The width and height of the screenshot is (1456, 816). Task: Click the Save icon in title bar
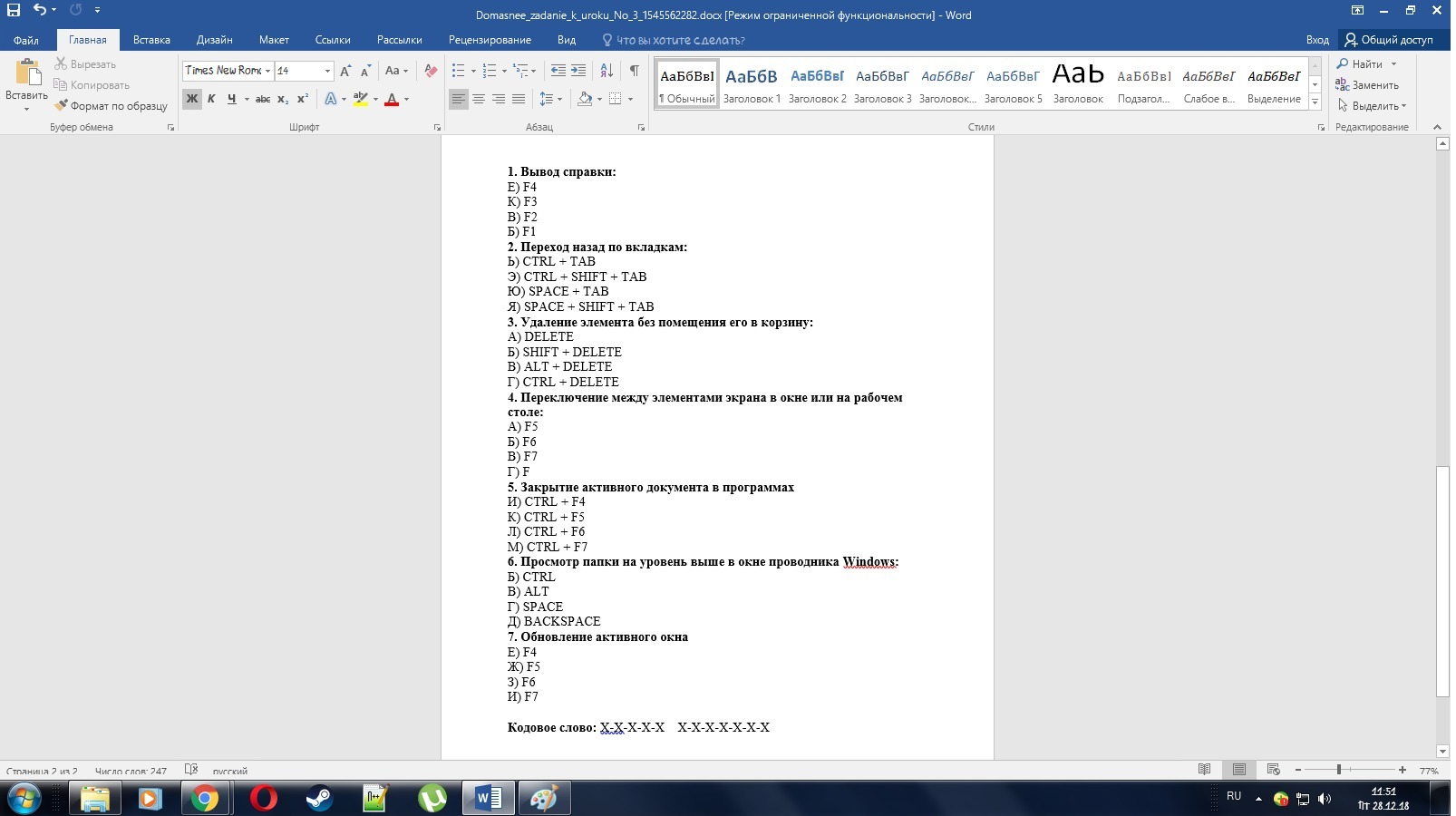[14, 10]
